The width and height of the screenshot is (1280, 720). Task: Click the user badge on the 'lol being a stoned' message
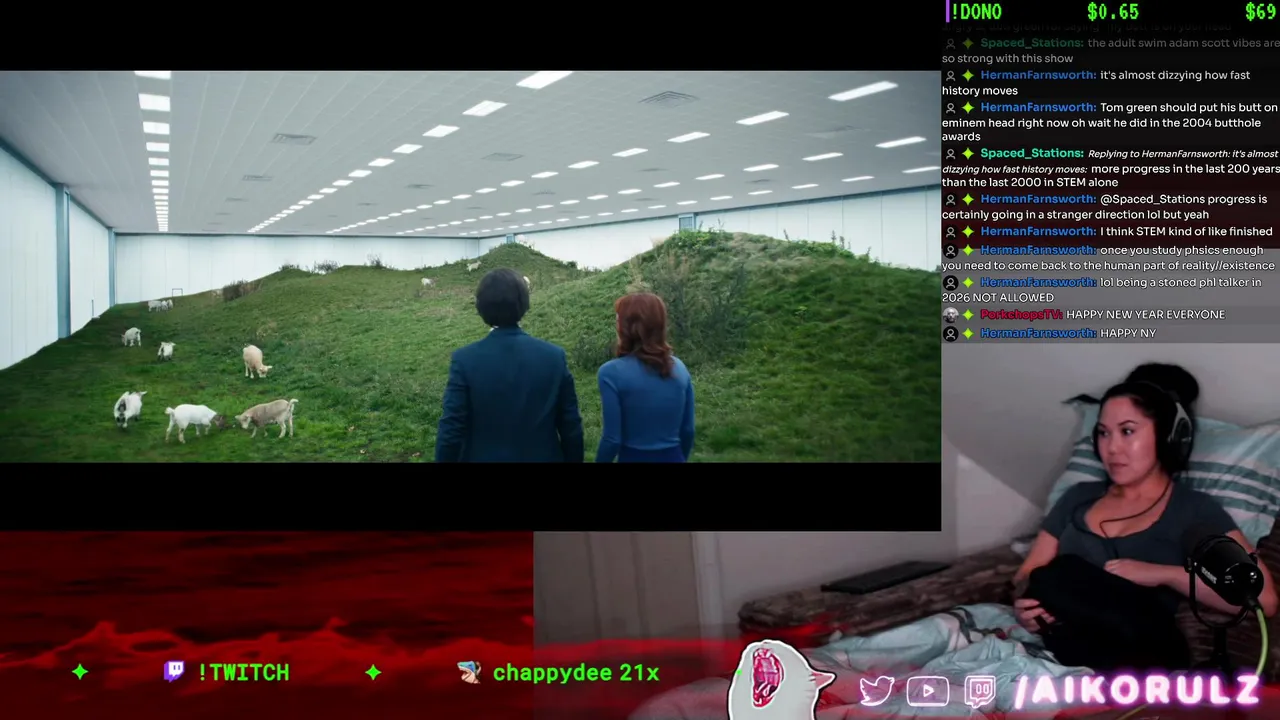[950, 282]
